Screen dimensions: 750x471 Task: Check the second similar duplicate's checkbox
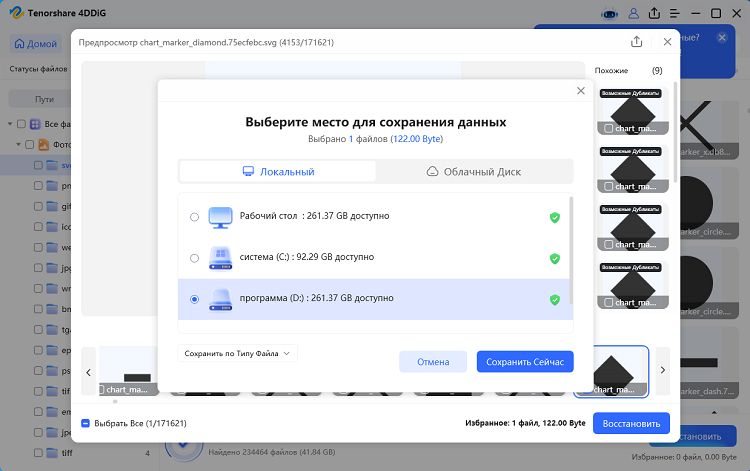coord(608,186)
